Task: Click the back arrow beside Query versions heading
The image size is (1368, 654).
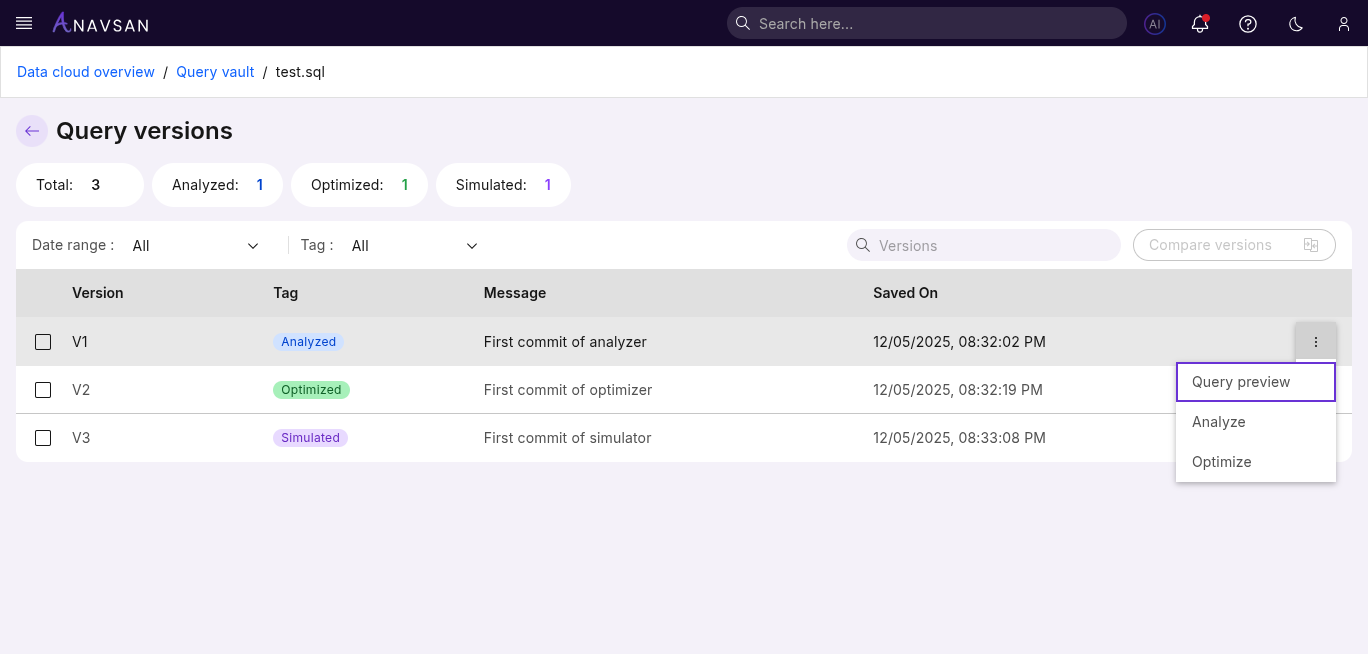Action: pyautogui.click(x=31, y=131)
